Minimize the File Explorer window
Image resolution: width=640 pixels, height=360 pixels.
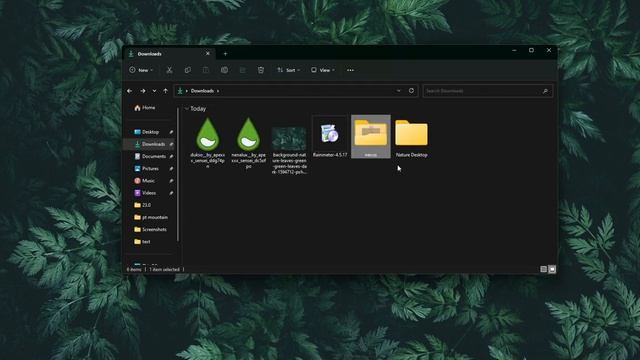514,50
